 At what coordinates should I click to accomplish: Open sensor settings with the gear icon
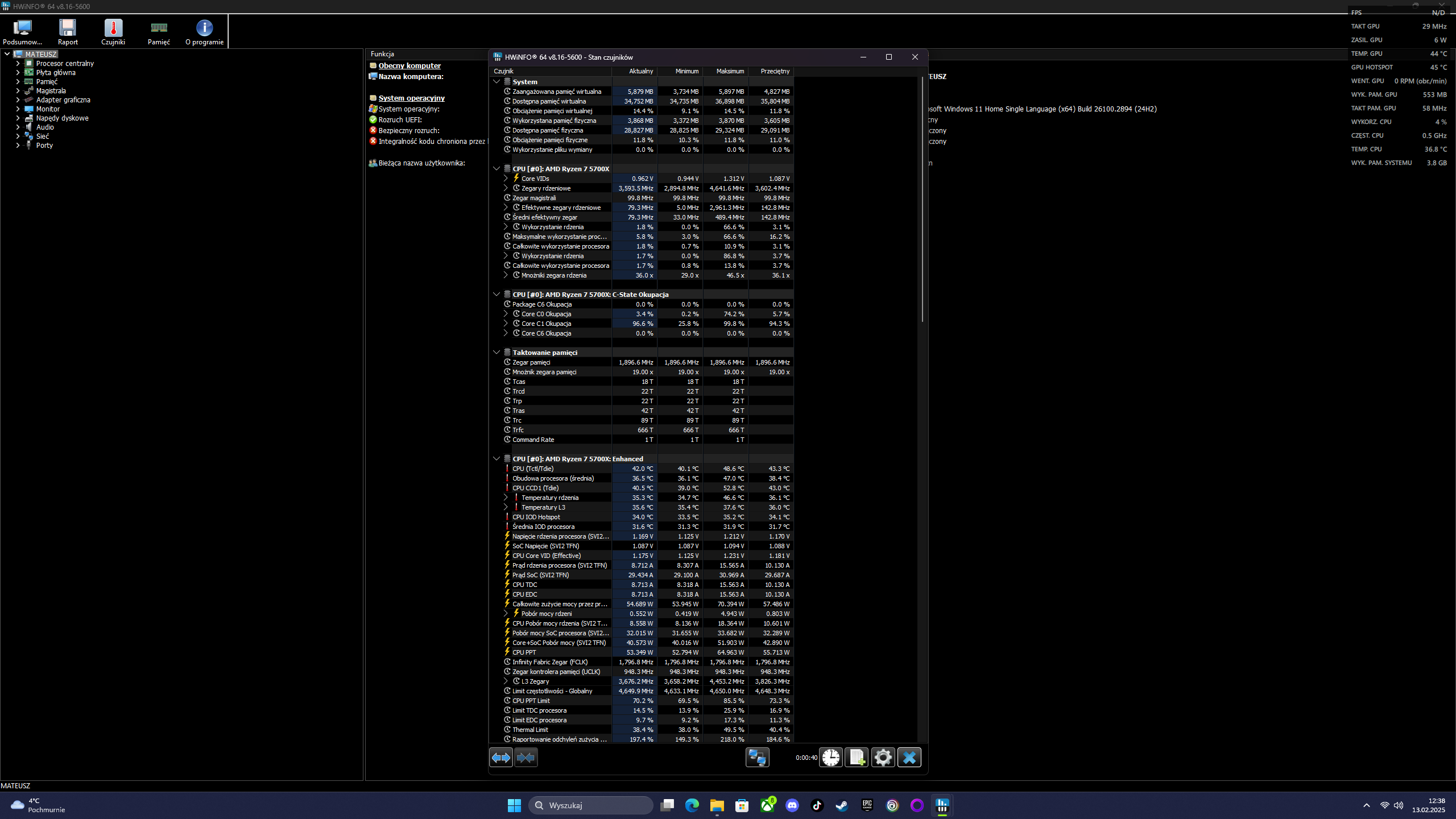[883, 758]
